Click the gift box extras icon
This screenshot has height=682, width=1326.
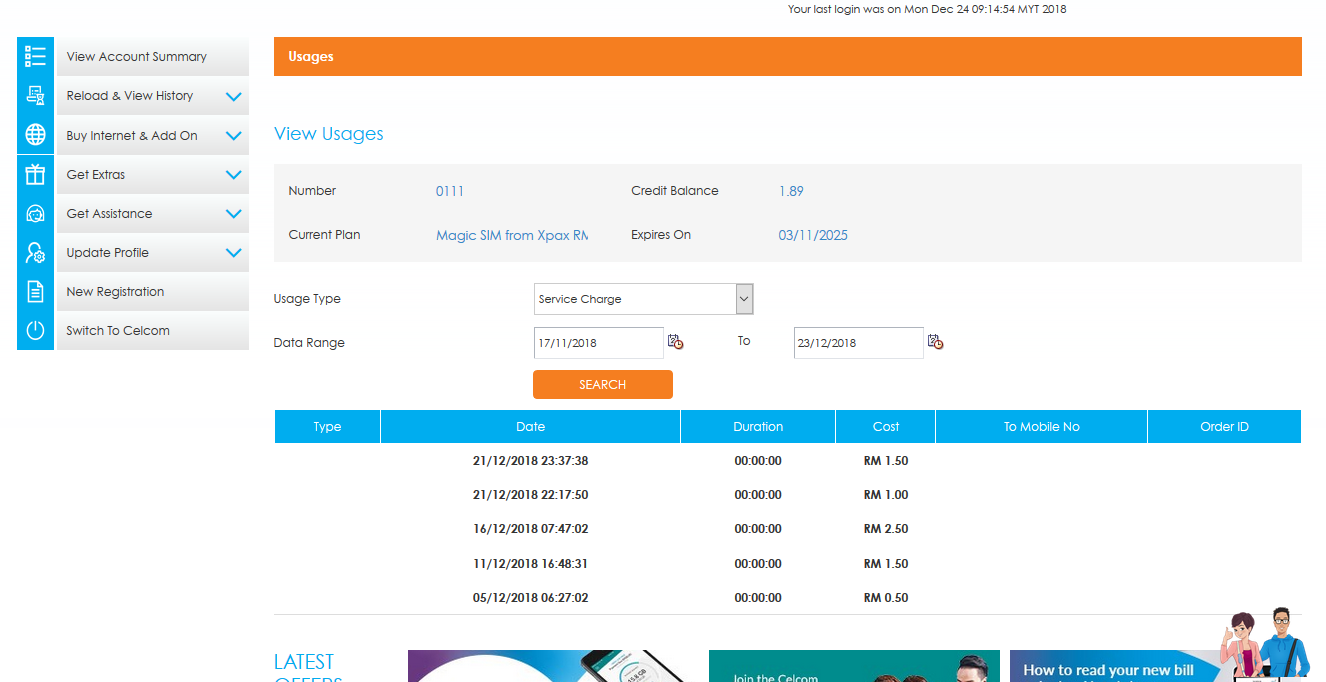pyautogui.click(x=35, y=175)
